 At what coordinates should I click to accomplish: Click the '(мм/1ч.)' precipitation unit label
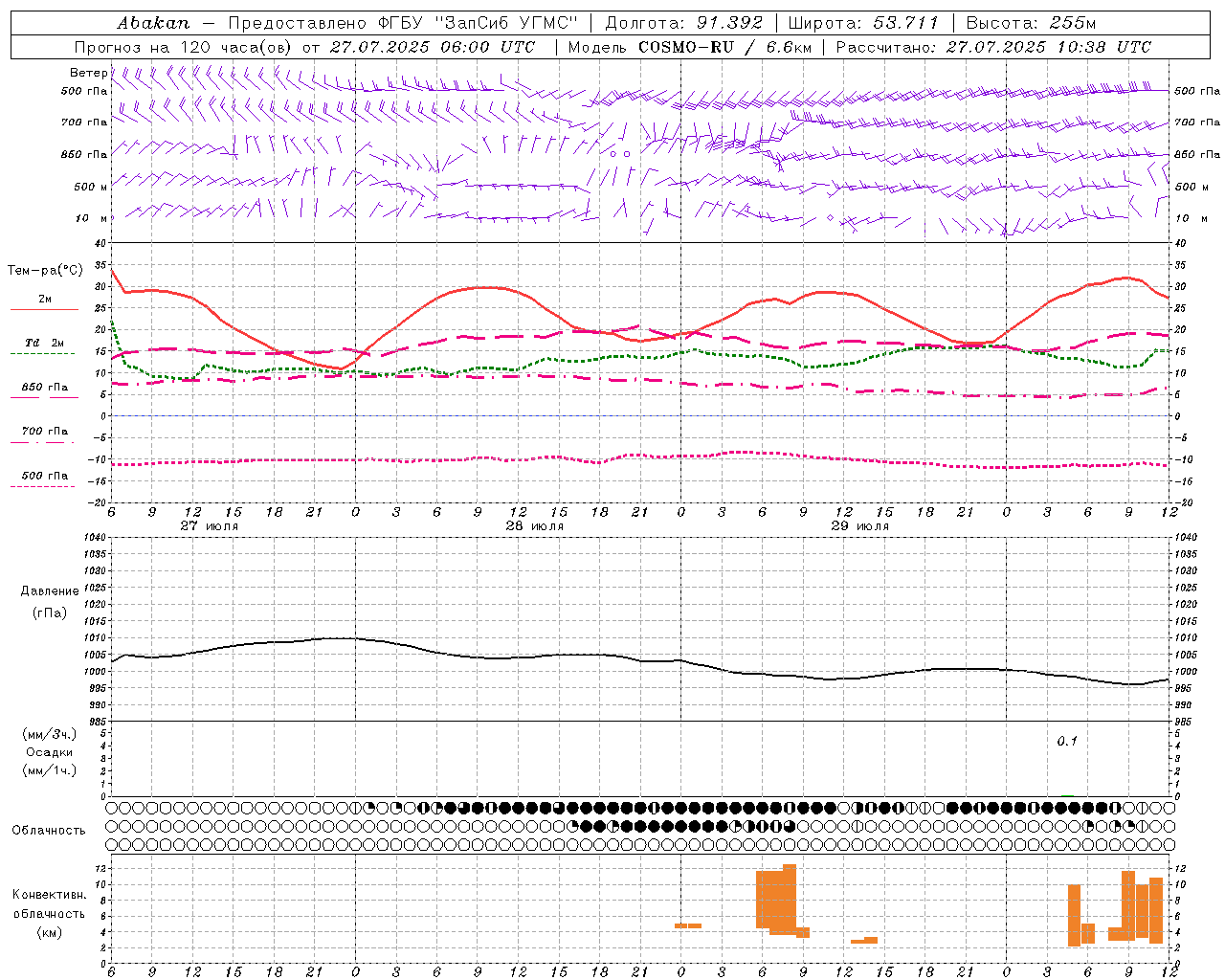(50, 769)
